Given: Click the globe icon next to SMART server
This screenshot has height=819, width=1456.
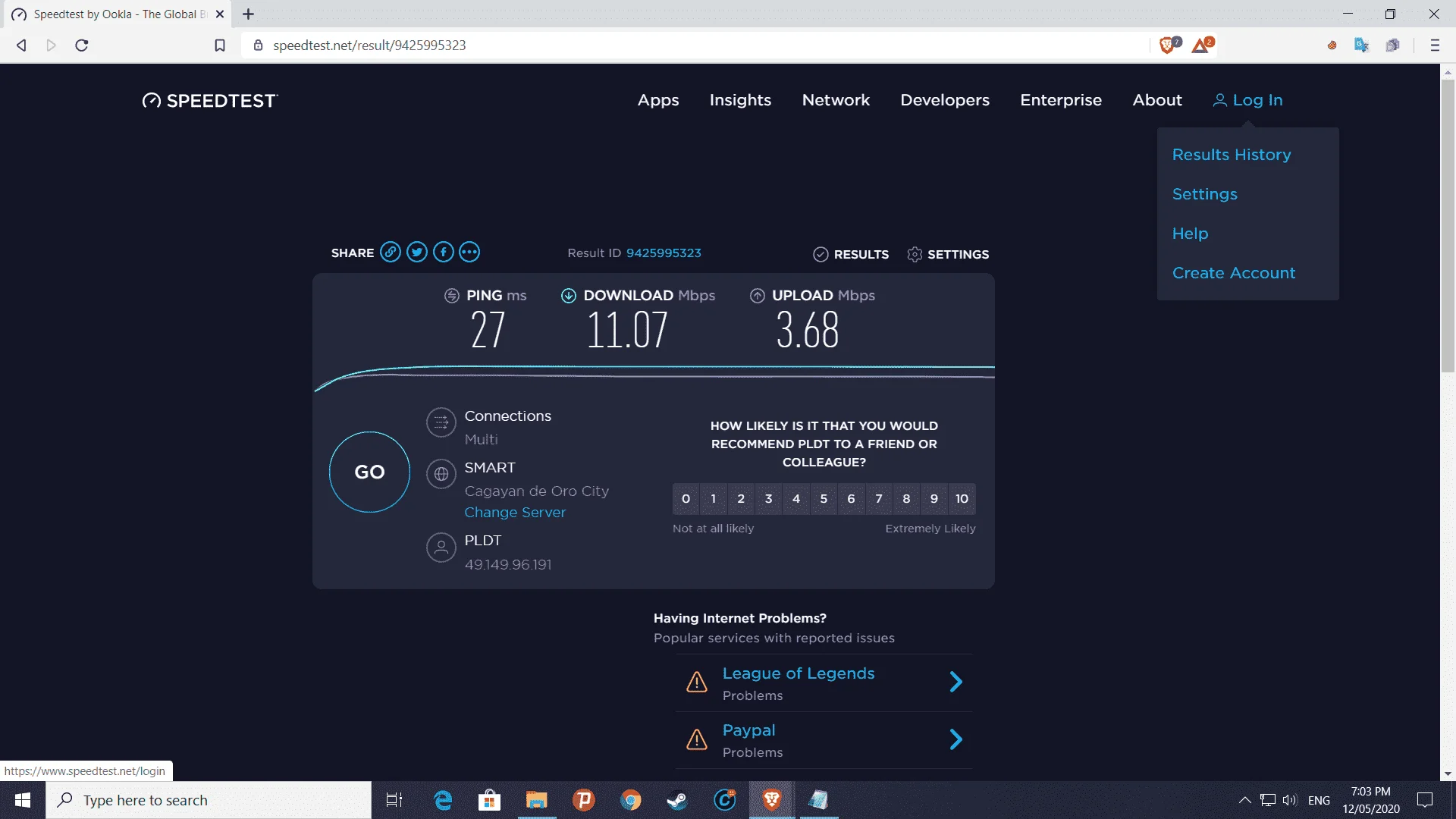Looking at the screenshot, I should pos(441,475).
